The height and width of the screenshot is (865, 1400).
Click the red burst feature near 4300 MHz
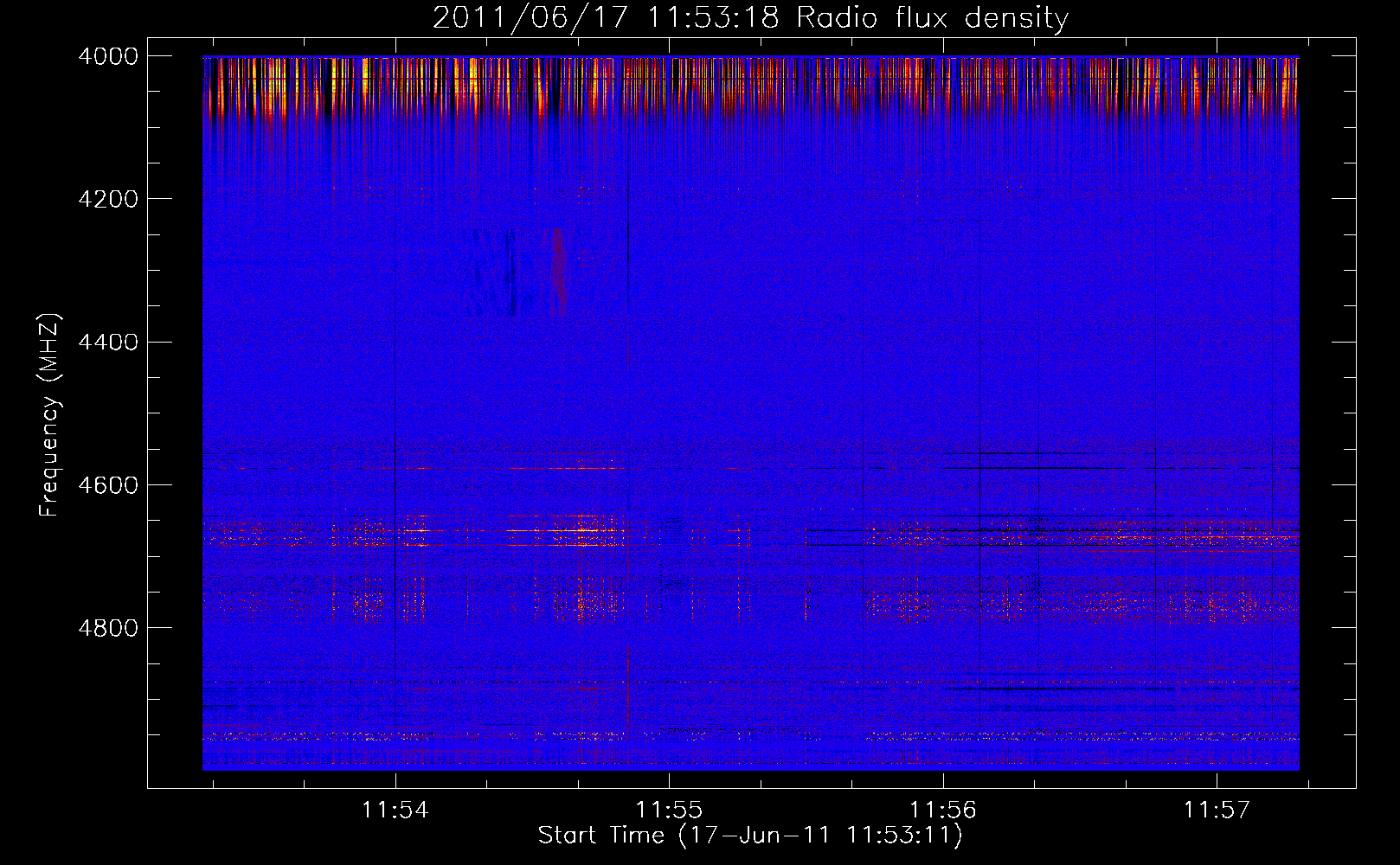pyautogui.click(x=558, y=271)
